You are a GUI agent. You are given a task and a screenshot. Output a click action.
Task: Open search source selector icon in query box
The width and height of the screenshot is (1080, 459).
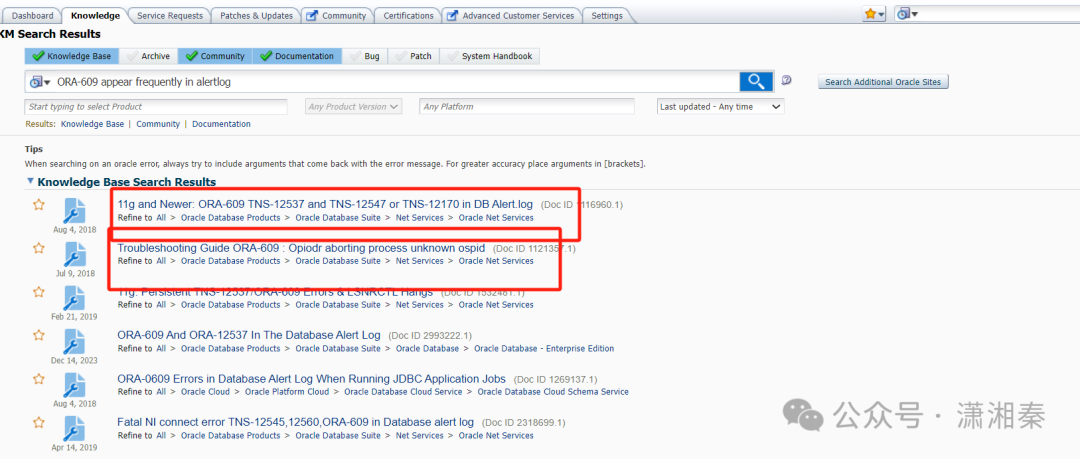point(41,82)
